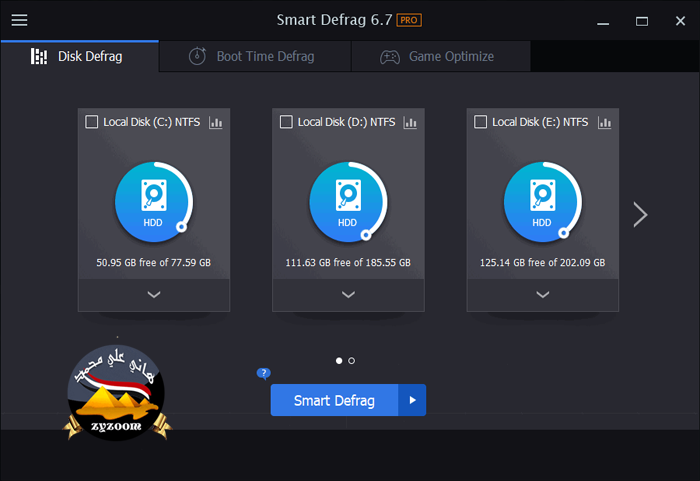Close the Smart Defrag window
This screenshot has height=481, width=700.
(680, 21)
